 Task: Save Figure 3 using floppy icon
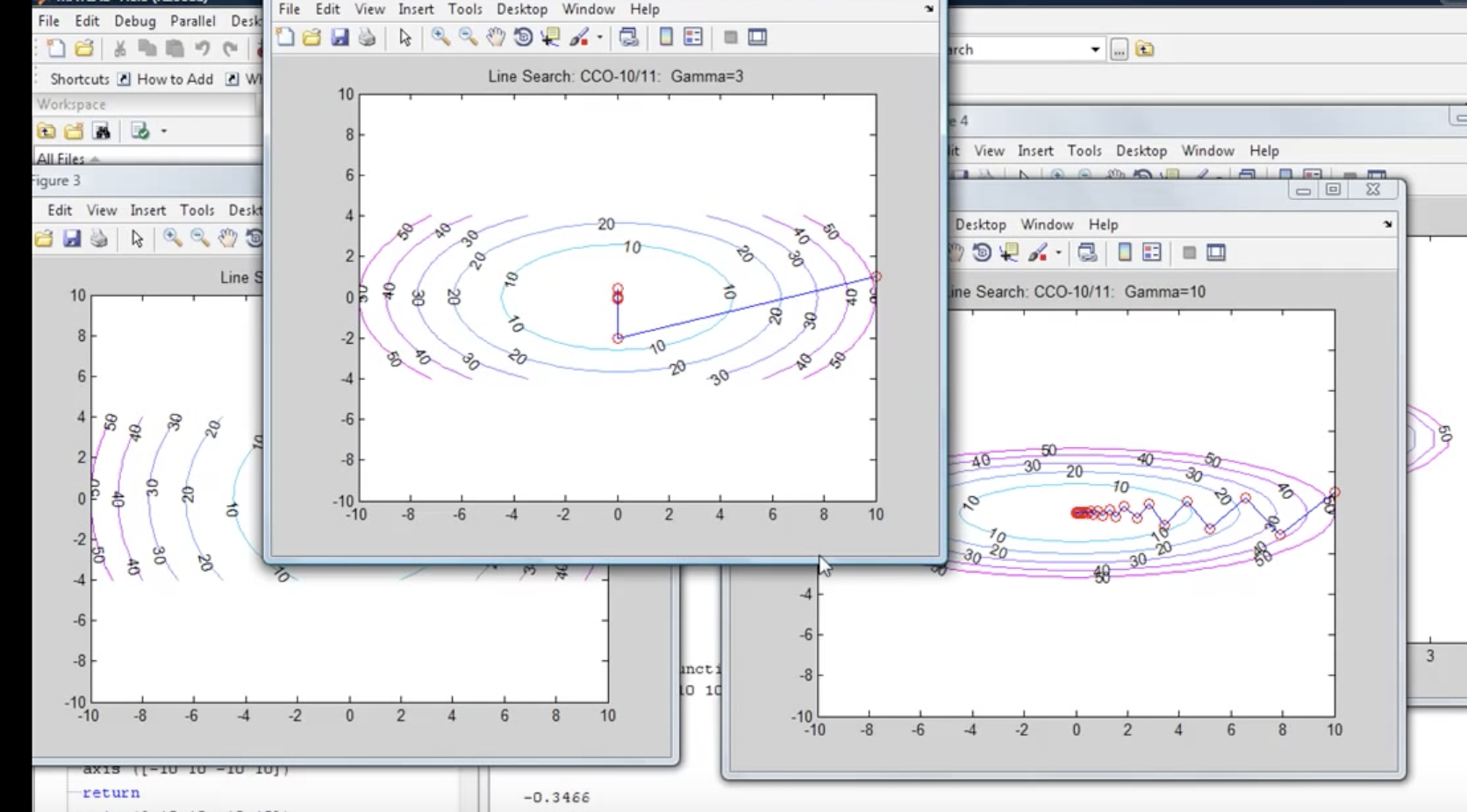pyautogui.click(x=71, y=239)
